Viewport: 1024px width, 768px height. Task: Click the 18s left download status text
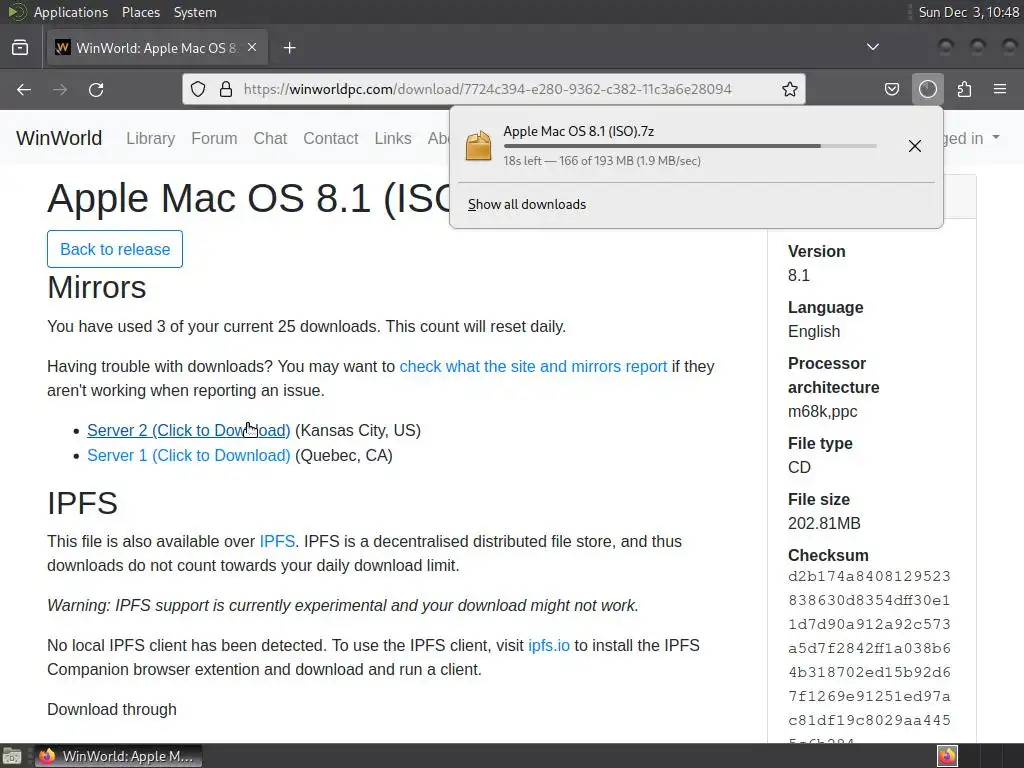click(601, 161)
